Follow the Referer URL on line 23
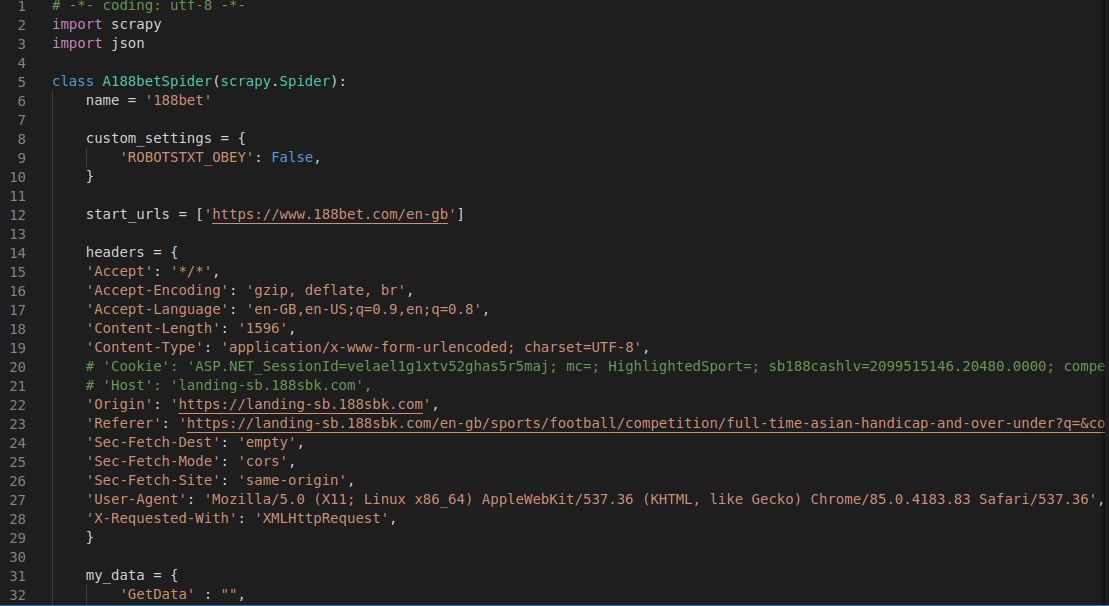The height and width of the screenshot is (606, 1109). coord(645,424)
